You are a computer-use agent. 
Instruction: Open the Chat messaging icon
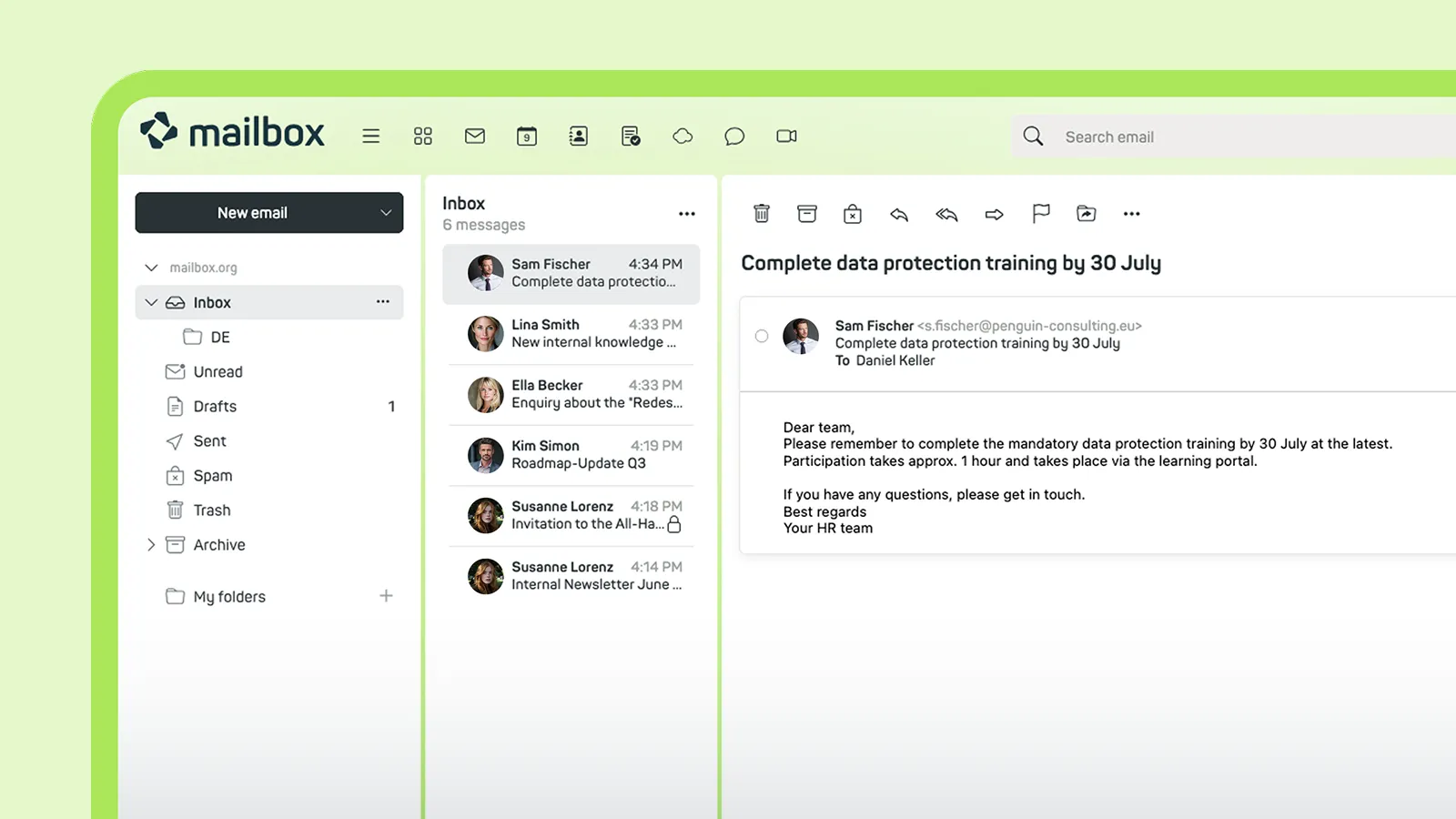(734, 136)
